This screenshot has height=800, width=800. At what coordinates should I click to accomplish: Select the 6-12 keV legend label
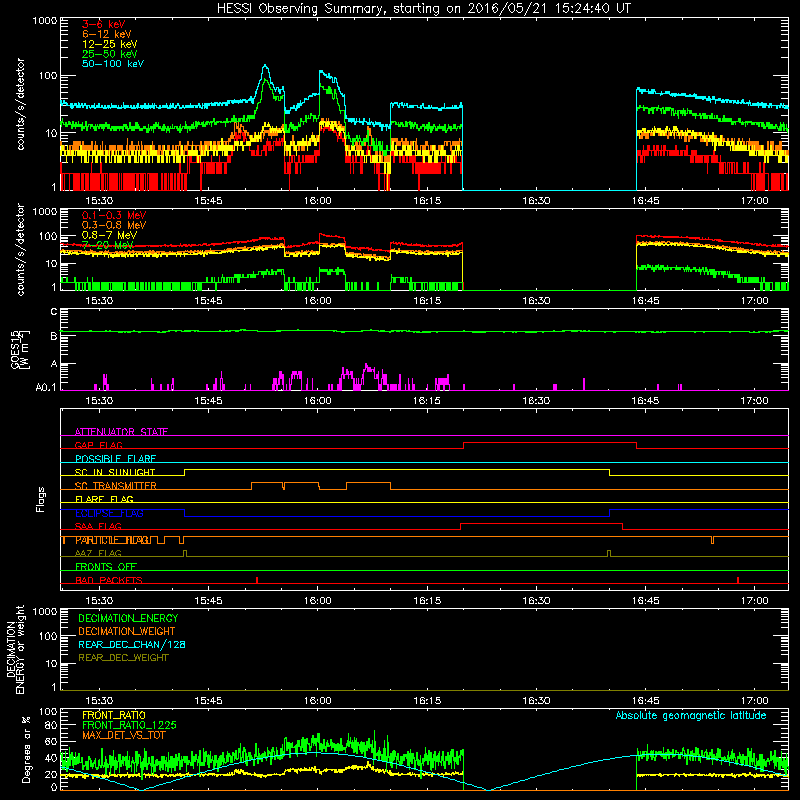107,34
